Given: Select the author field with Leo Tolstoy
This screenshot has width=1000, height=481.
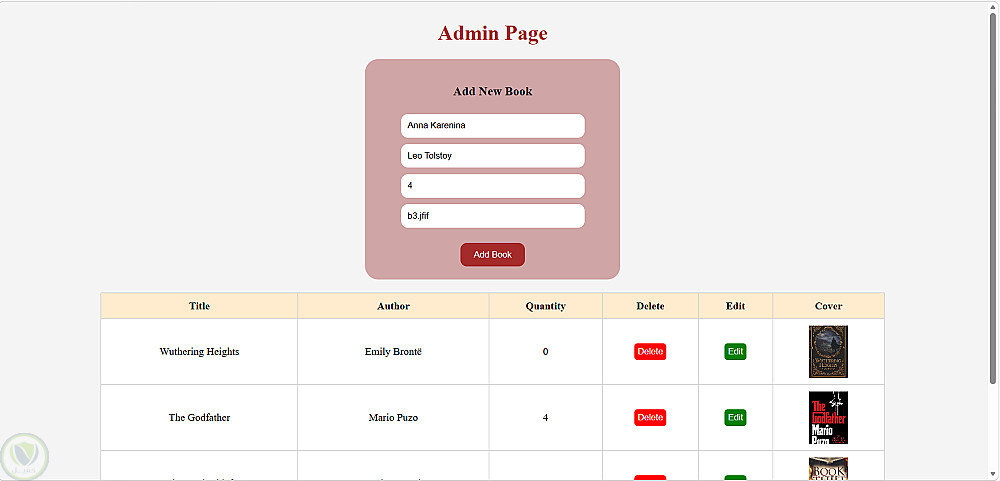Looking at the screenshot, I should (492, 156).
